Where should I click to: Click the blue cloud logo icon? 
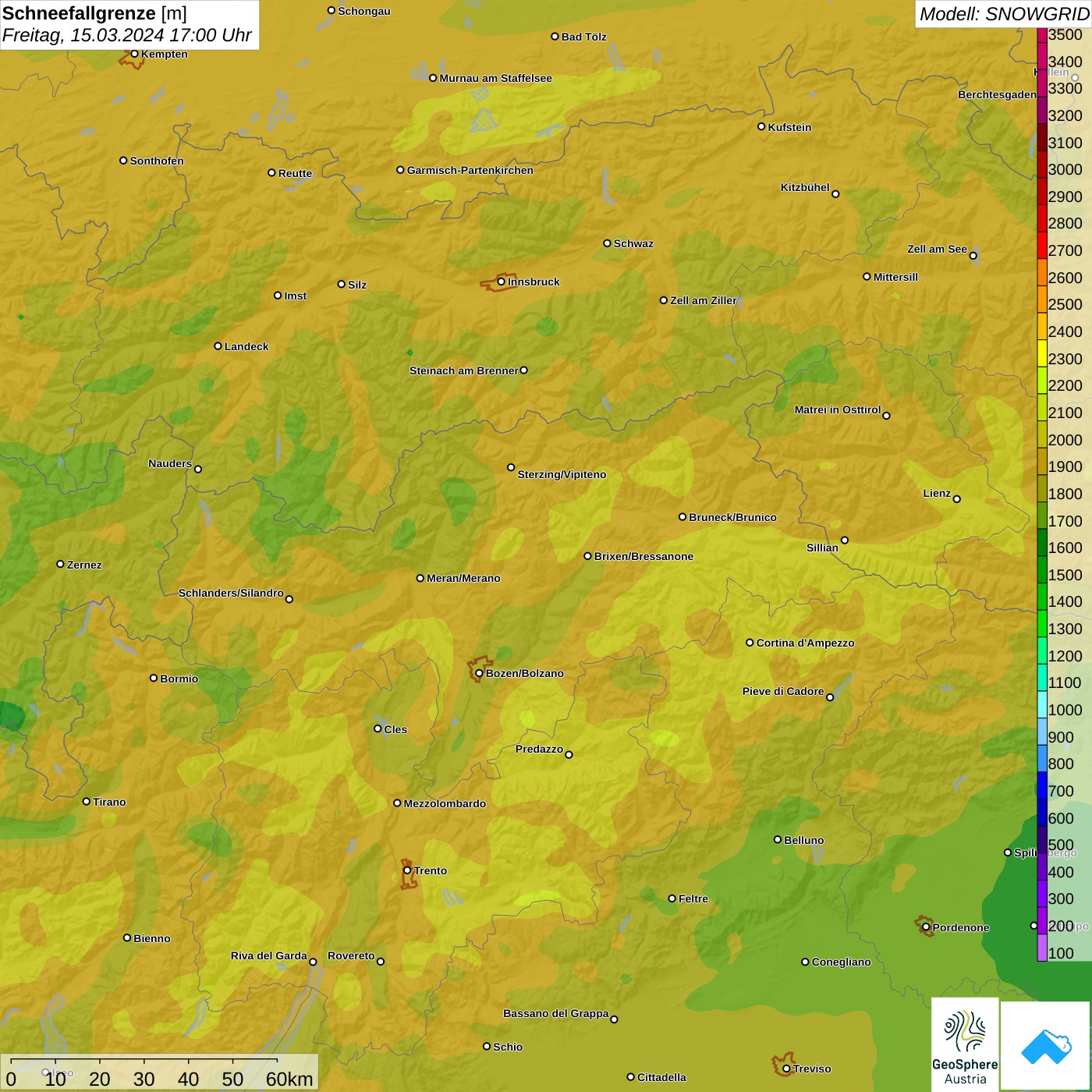(1046, 1046)
